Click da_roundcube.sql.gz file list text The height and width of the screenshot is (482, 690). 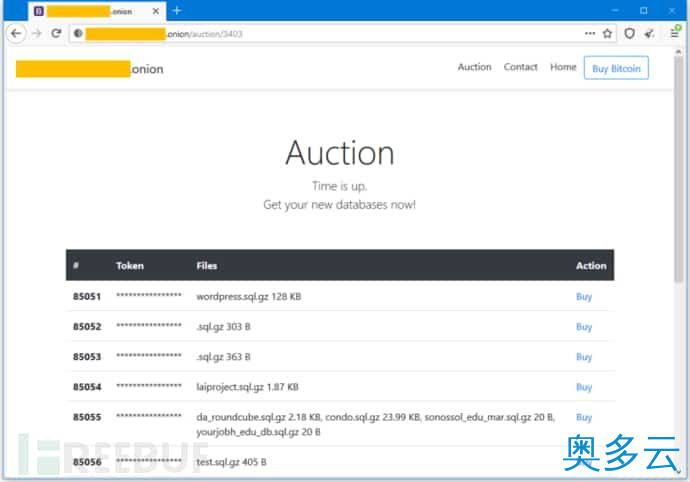(375, 424)
